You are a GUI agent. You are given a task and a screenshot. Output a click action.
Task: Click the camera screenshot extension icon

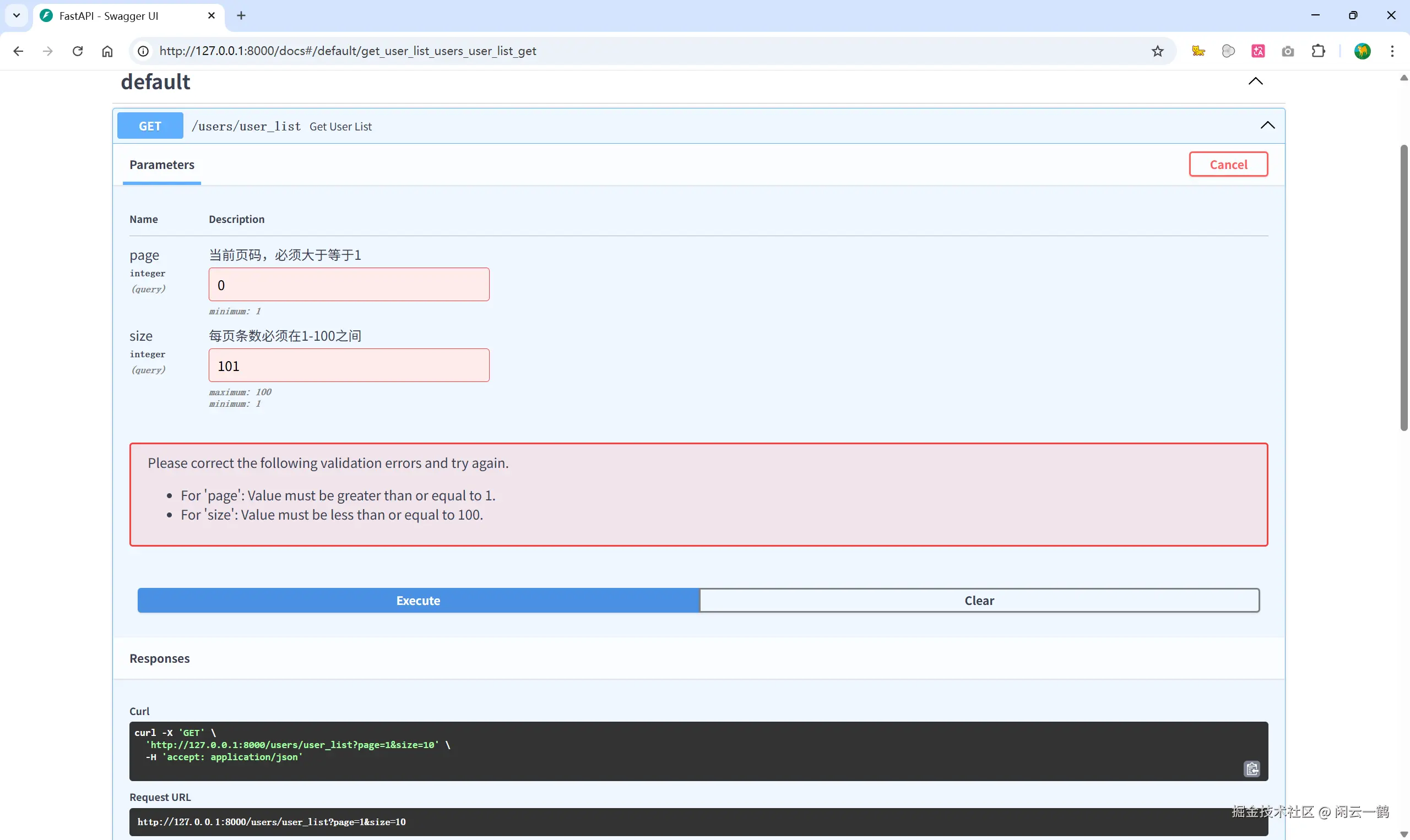[x=1288, y=51]
